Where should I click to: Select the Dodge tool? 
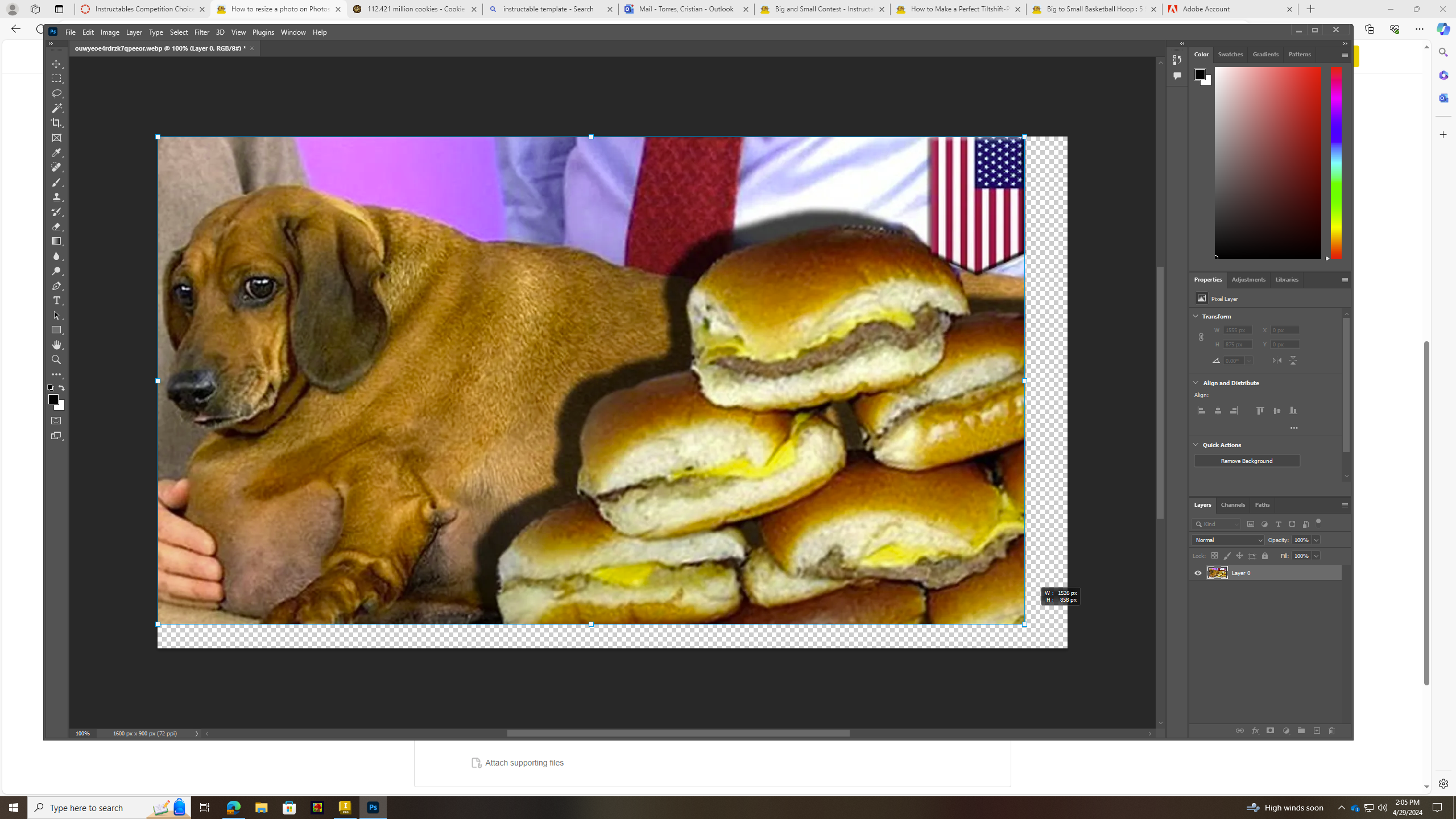tap(56, 271)
